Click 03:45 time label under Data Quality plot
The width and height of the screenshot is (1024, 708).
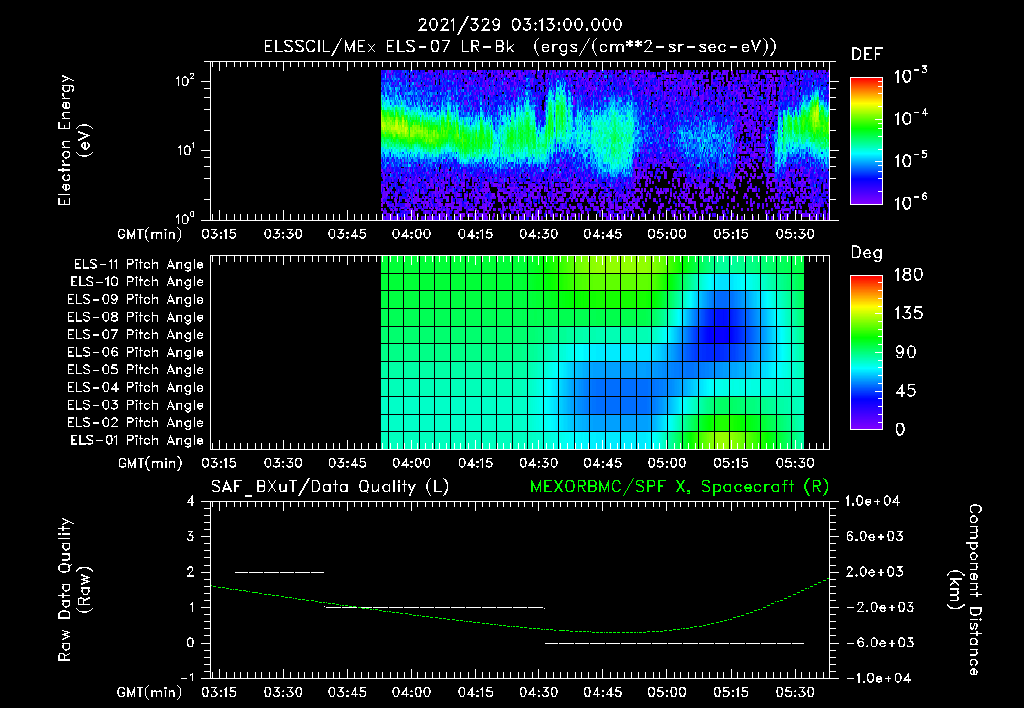pyautogui.click(x=347, y=692)
